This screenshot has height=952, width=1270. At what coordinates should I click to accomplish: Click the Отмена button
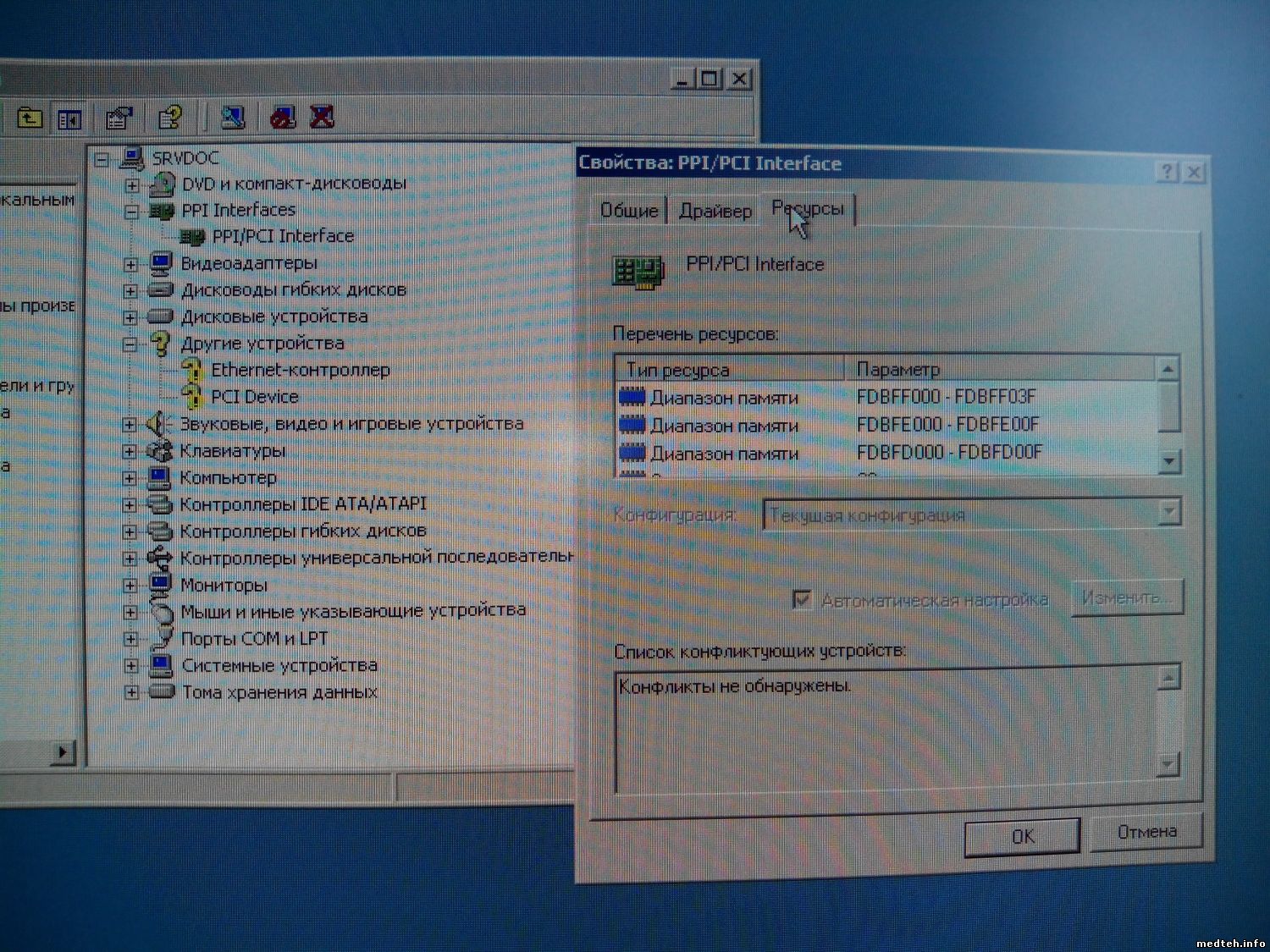[x=1146, y=832]
